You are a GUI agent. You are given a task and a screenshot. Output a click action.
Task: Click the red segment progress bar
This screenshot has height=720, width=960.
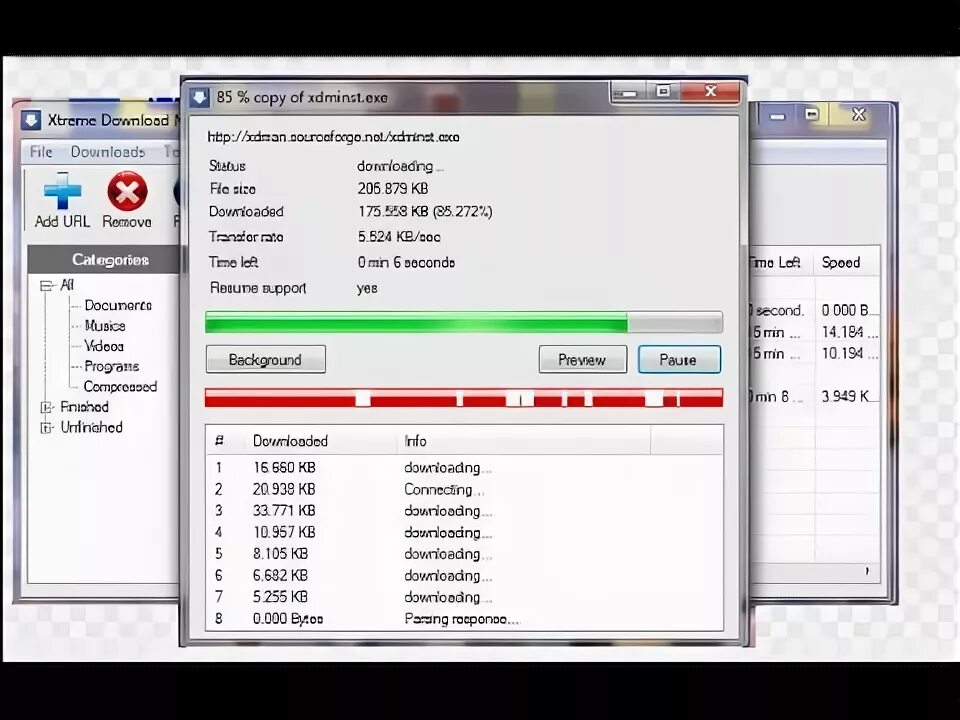pos(463,397)
